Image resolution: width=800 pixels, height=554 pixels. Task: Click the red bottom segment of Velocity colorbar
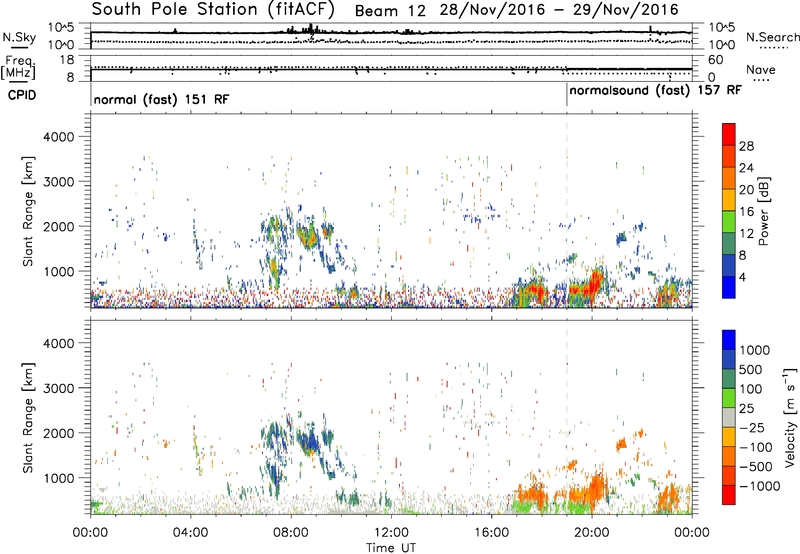(x=729, y=495)
